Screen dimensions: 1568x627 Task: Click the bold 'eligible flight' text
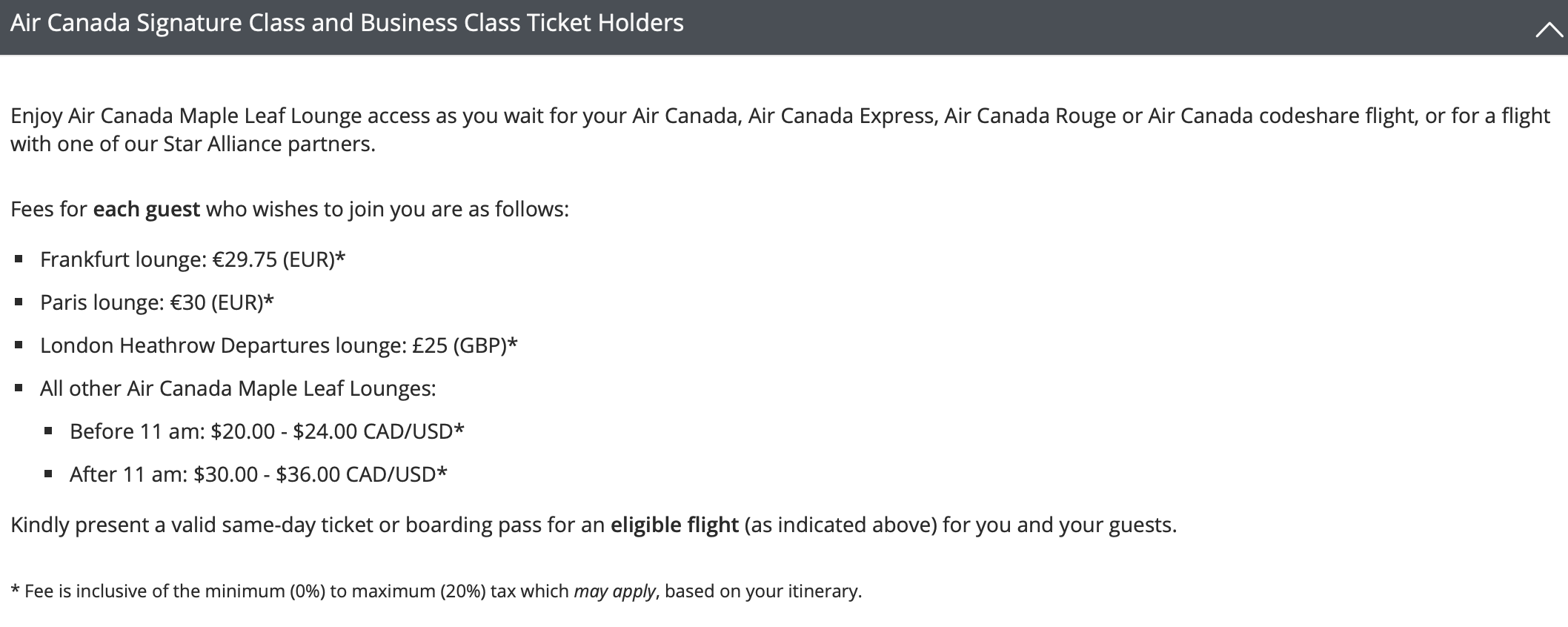point(674,525)
